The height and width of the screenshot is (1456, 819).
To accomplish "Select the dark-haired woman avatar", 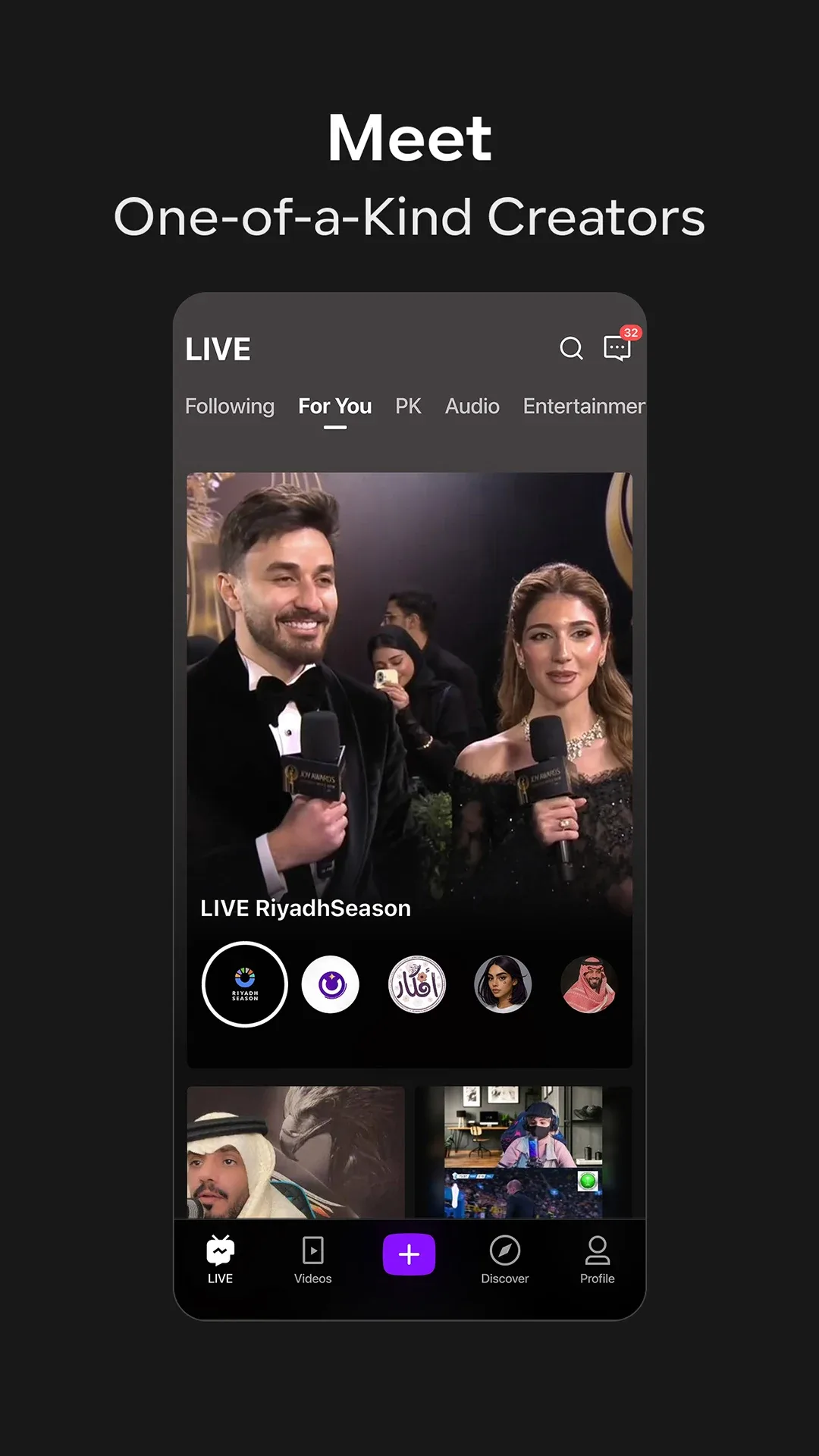I will click(x=503, y=984).
